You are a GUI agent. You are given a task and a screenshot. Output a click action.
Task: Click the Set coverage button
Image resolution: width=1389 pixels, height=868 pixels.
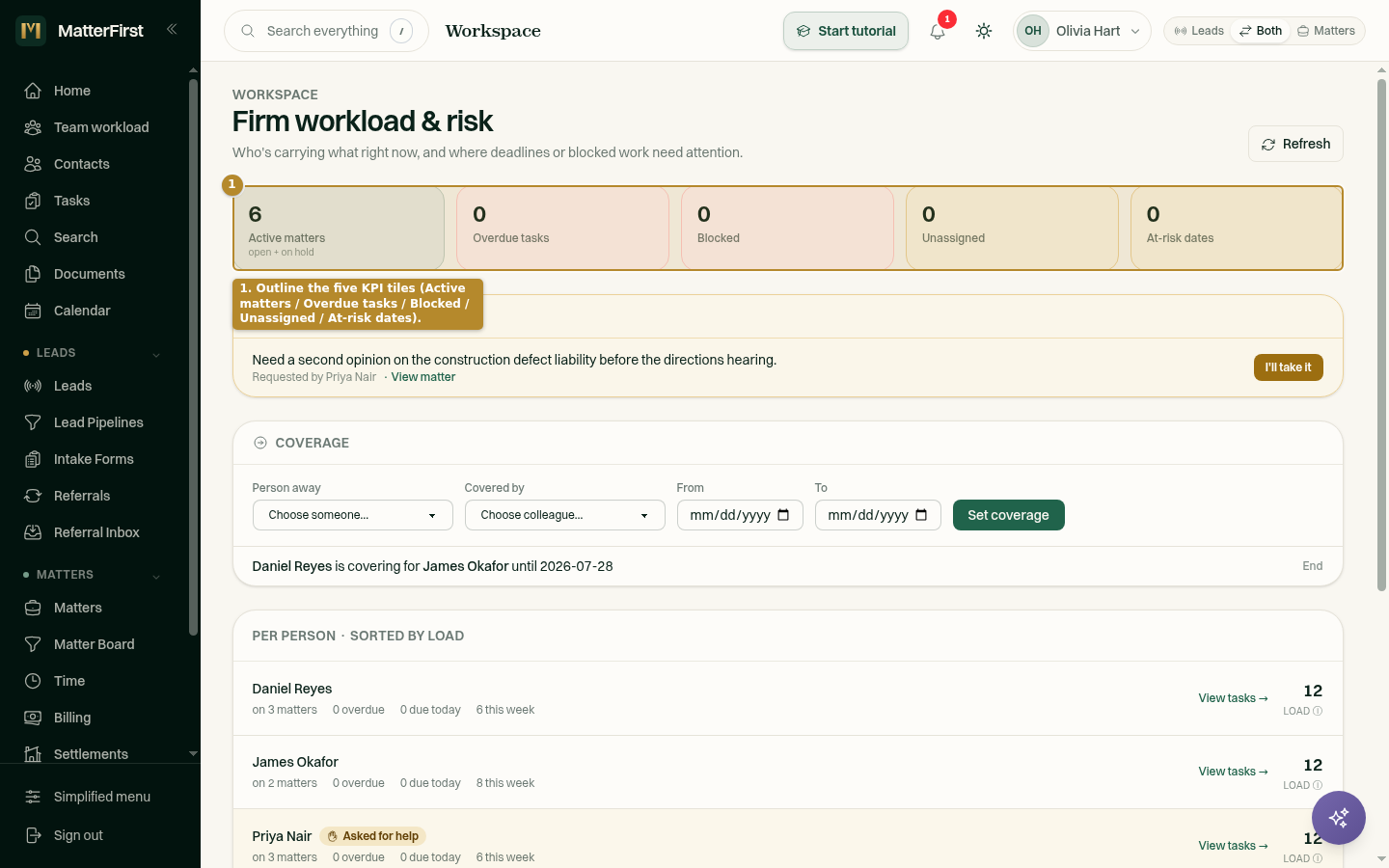pyautogui.click(x=1009, y=515)
